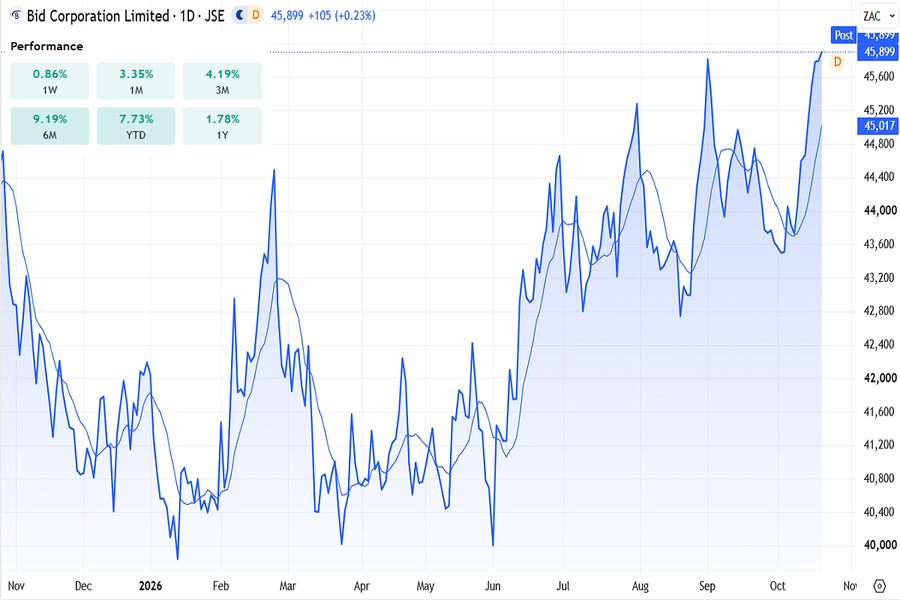
Task: Click the Feb label on the time axis
Action: point(220,586)
